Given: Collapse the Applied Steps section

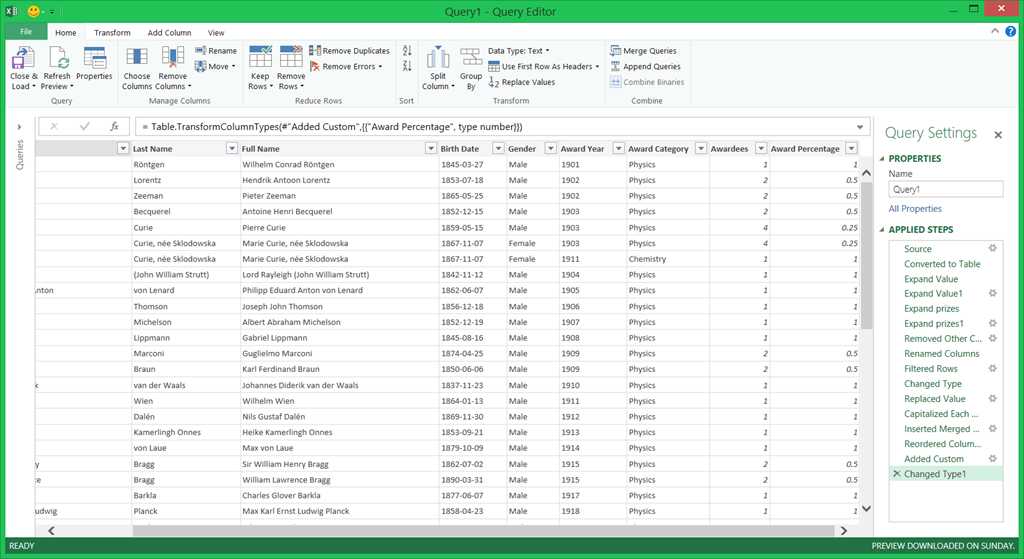Looking at the screenshot, I should click(882, 230).
